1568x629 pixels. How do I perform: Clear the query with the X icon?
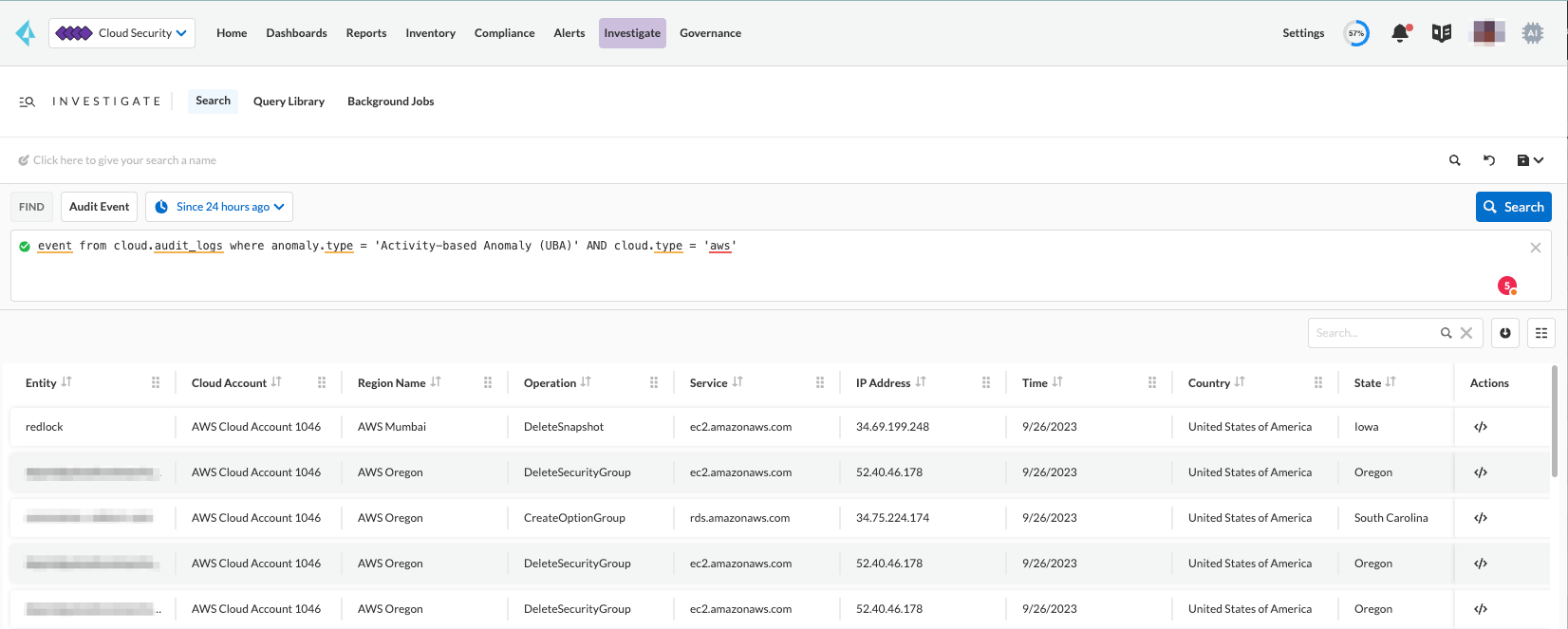click(1536, 248)
